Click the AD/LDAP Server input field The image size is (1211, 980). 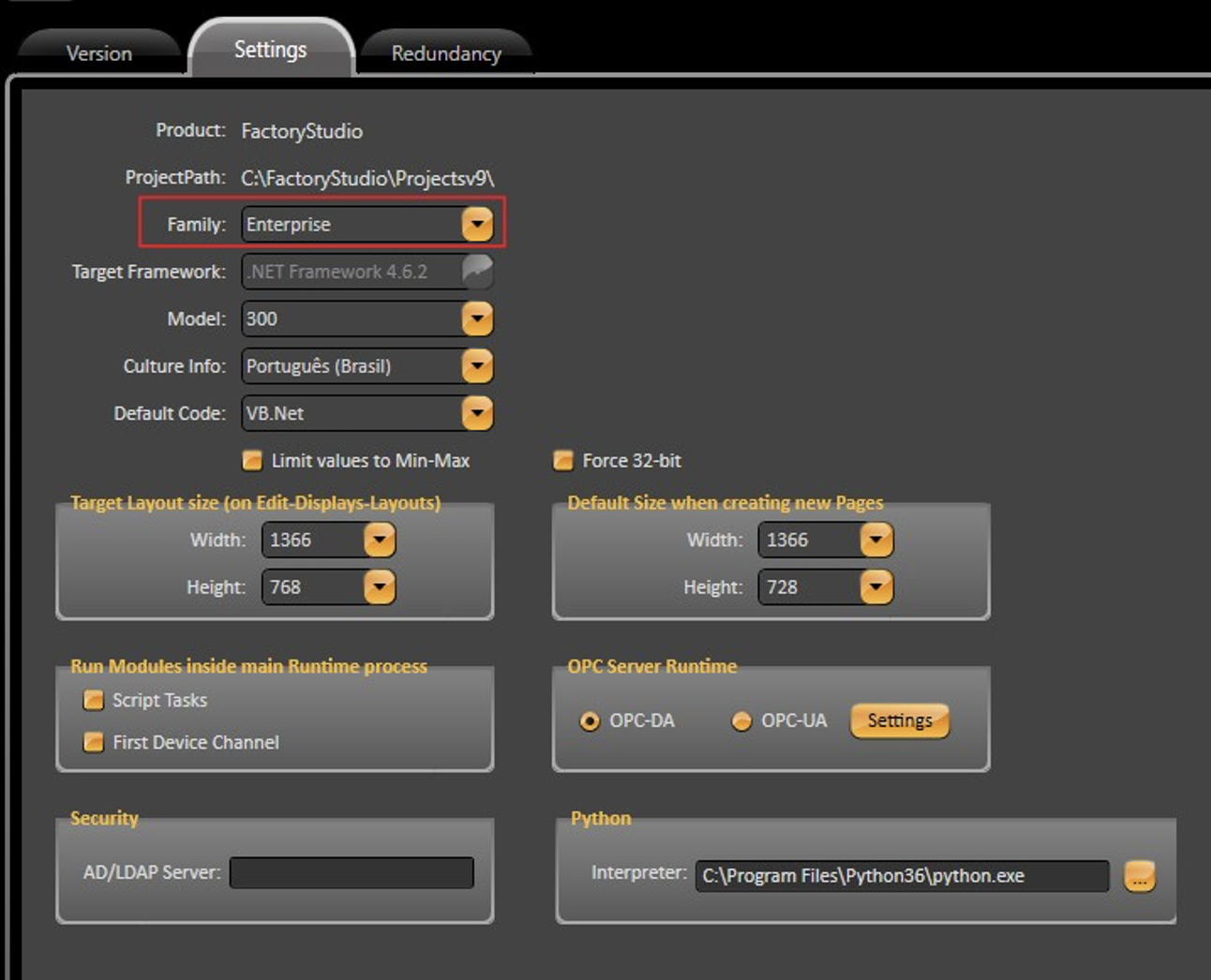(x=351, y=872)
